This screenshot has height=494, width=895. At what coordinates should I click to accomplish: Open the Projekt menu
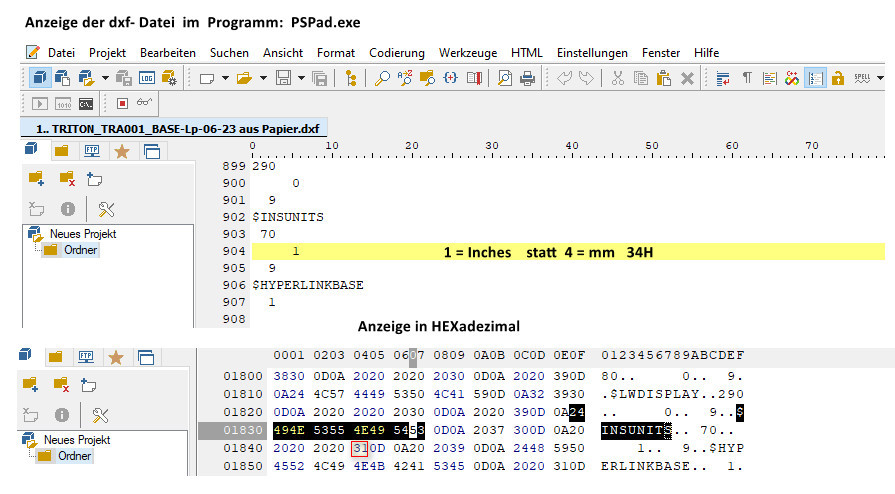click(x=107, y=53)
